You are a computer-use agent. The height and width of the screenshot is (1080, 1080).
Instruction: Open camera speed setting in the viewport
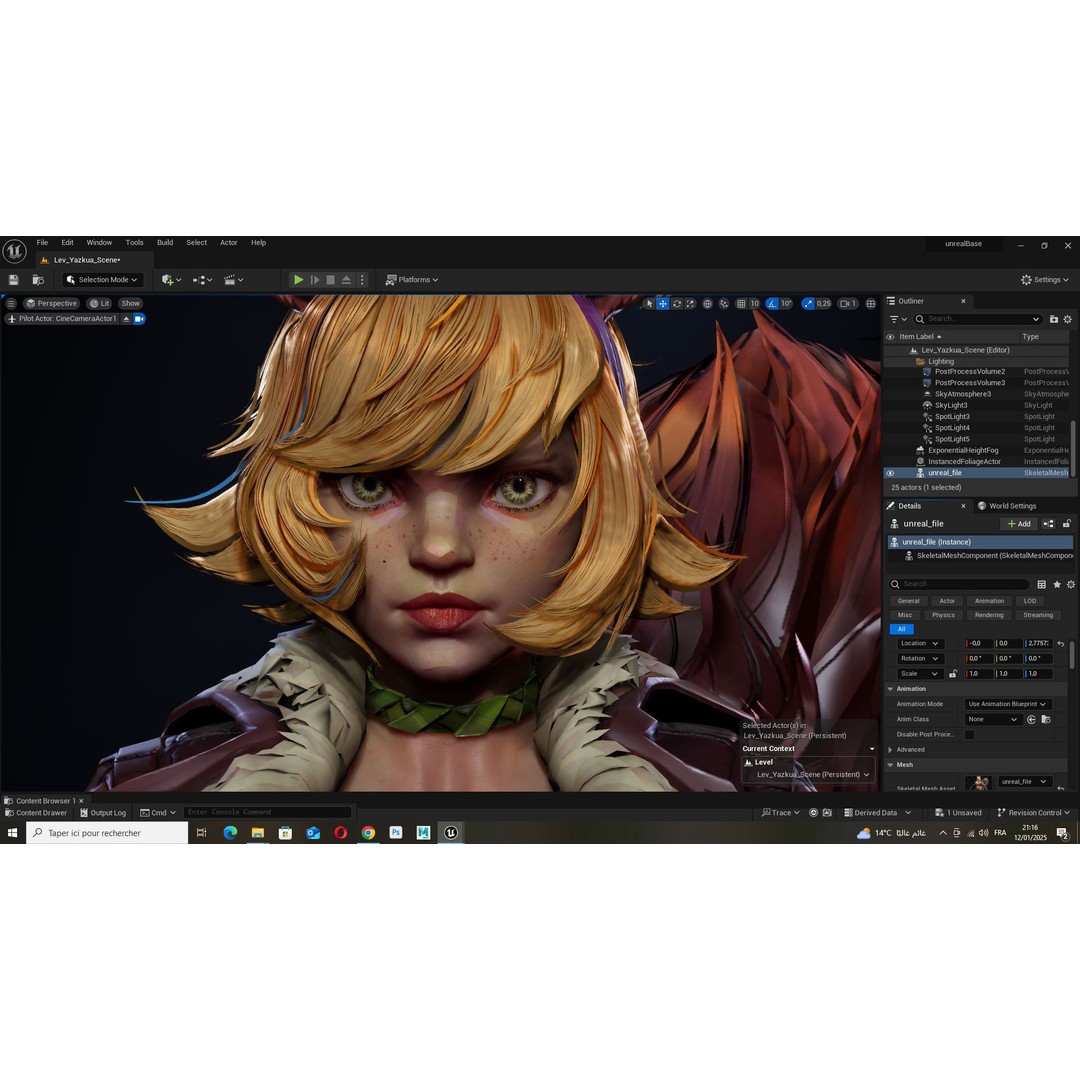pyautogui.click(x=848, y=304)
